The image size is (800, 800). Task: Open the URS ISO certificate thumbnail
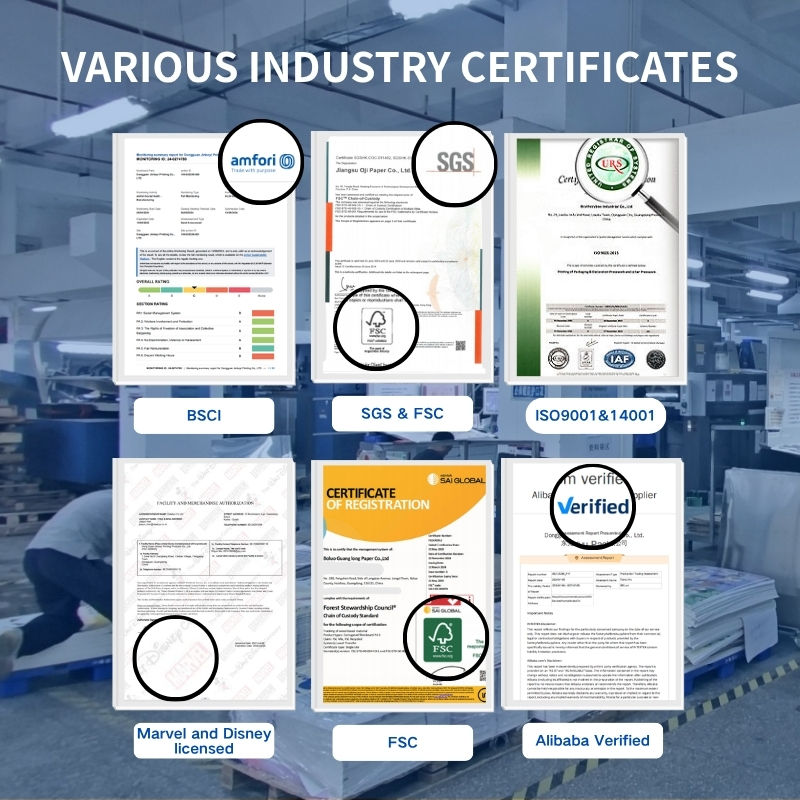click(x=595, y=259)
